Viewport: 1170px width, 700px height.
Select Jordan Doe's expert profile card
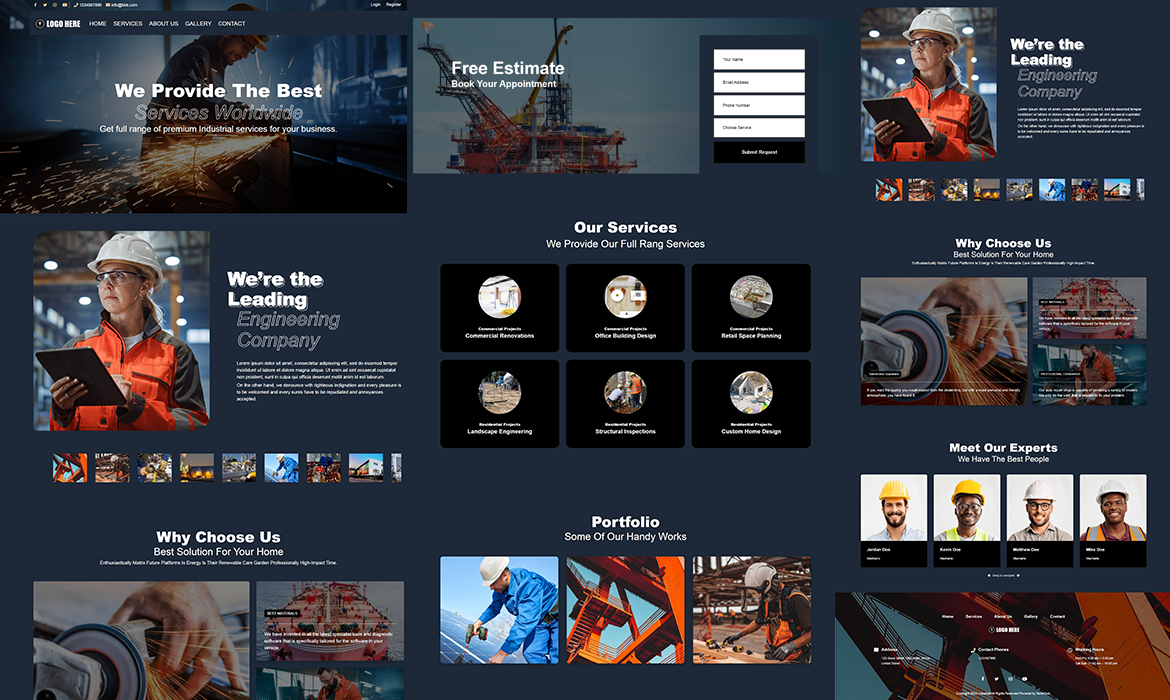coord(893,520)
